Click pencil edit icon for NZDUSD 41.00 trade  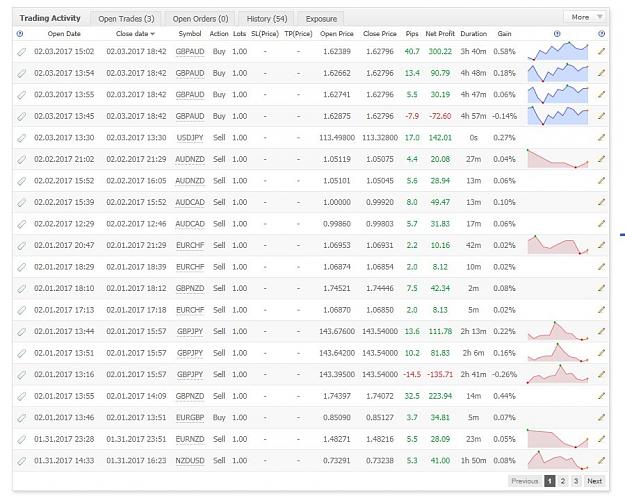pyautogui.click(x=601, y=461)
